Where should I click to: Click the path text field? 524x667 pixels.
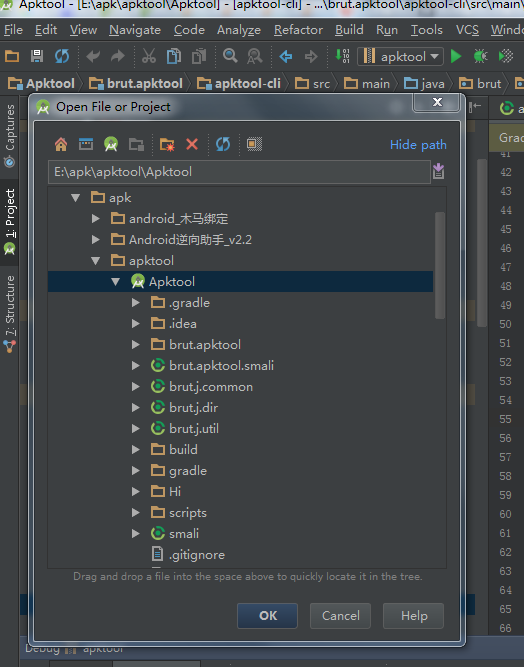click(239, 172)
